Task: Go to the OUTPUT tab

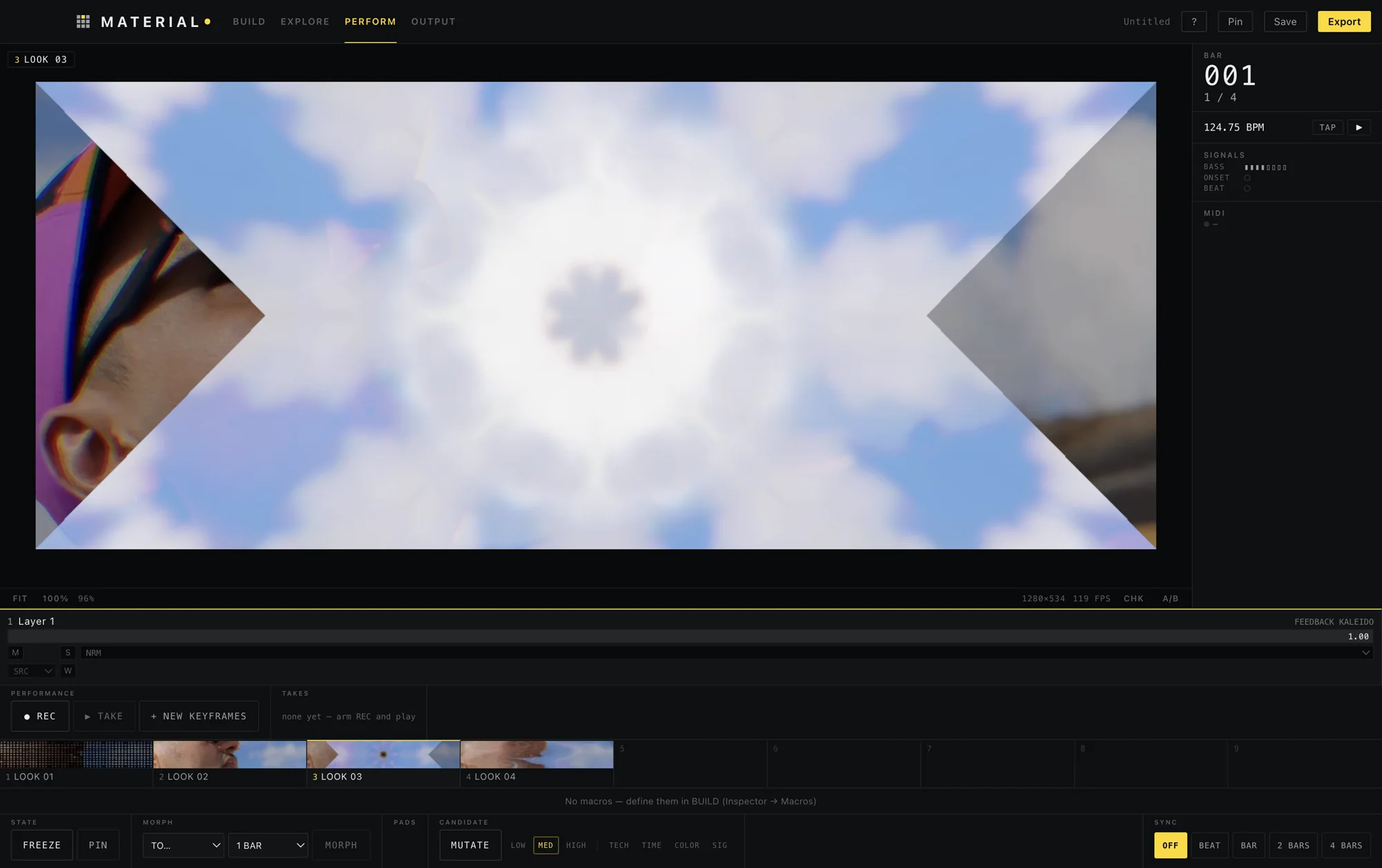Action: tap(433, 21)
